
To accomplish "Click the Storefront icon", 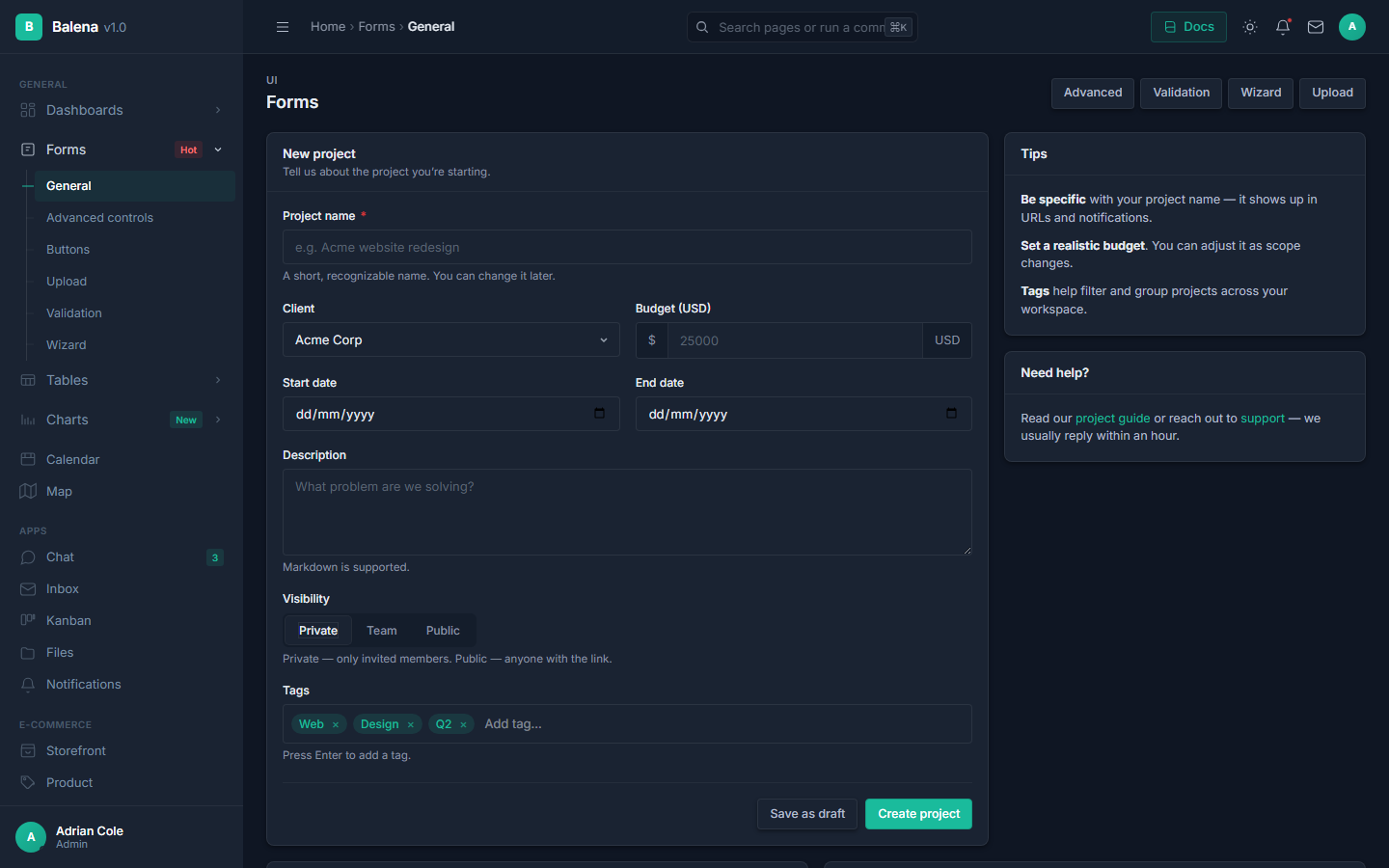I will tap(28, 750).
